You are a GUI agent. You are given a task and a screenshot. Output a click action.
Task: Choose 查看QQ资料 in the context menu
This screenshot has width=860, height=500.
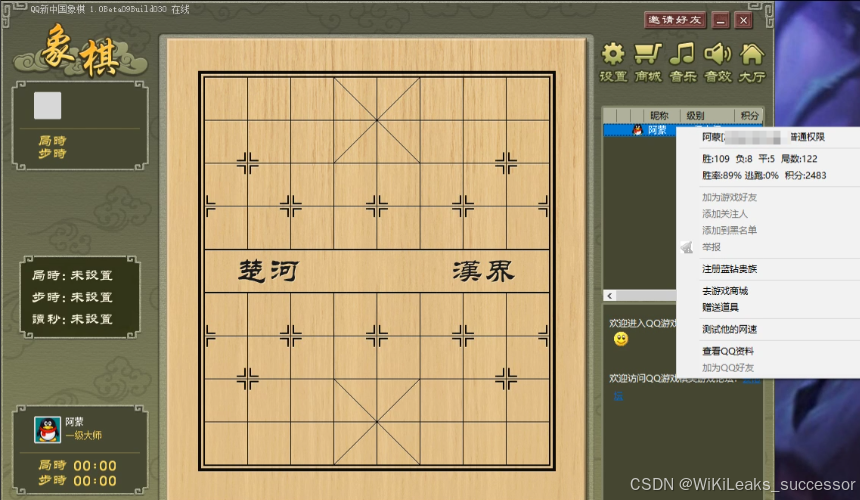click(728, 351)
